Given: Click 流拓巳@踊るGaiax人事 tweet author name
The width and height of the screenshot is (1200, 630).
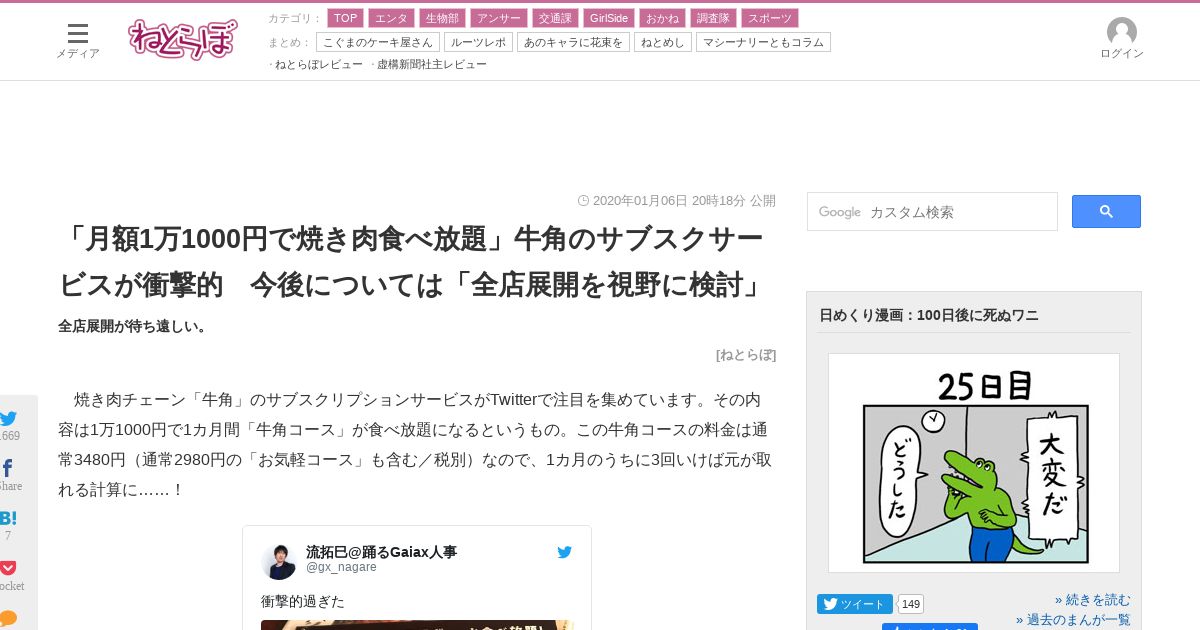Looking at the screenshot, I should click(x=381, y=552).
